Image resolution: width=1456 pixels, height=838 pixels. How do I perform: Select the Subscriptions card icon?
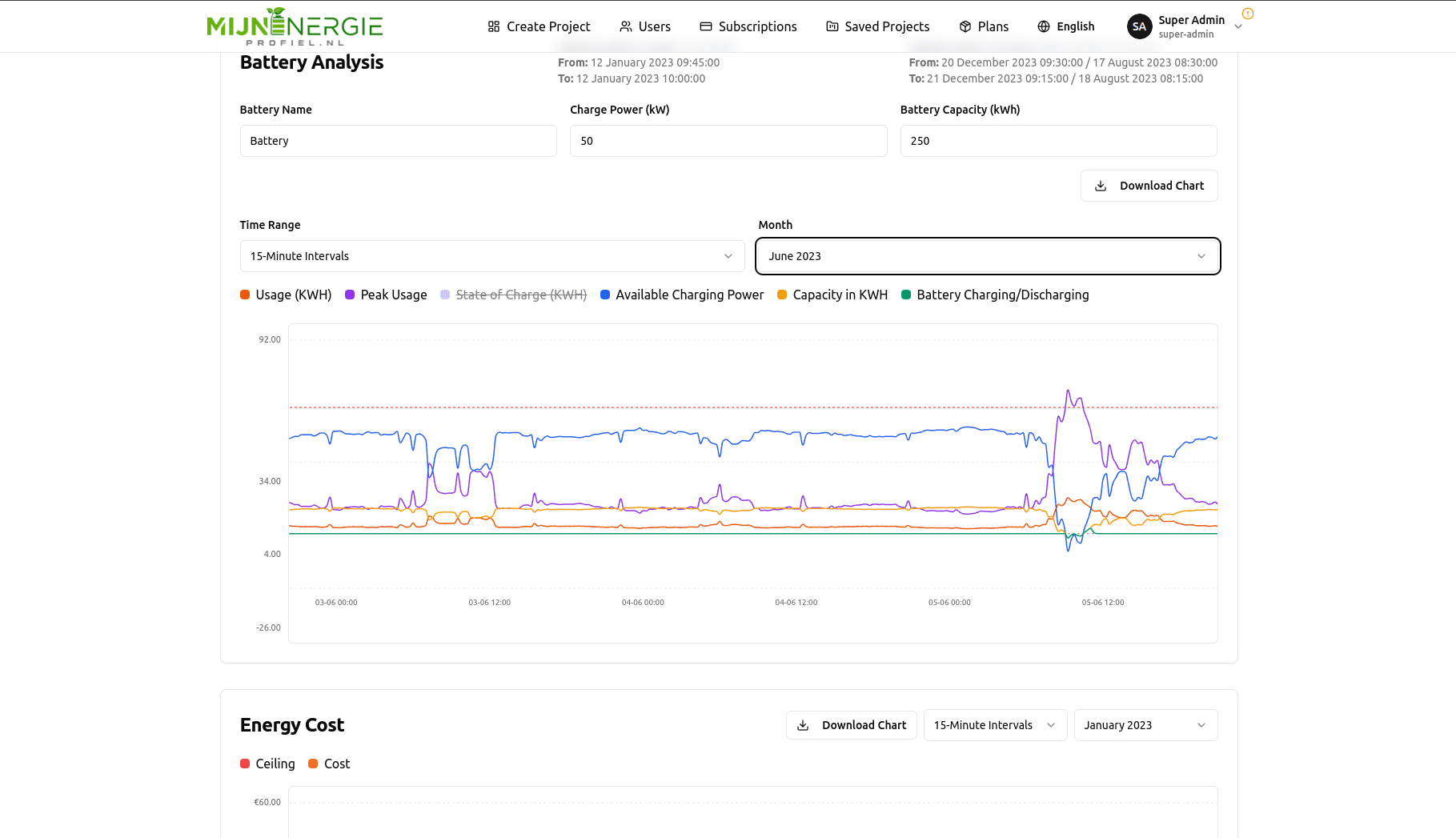pyautogui.click(x=705, y=26)
